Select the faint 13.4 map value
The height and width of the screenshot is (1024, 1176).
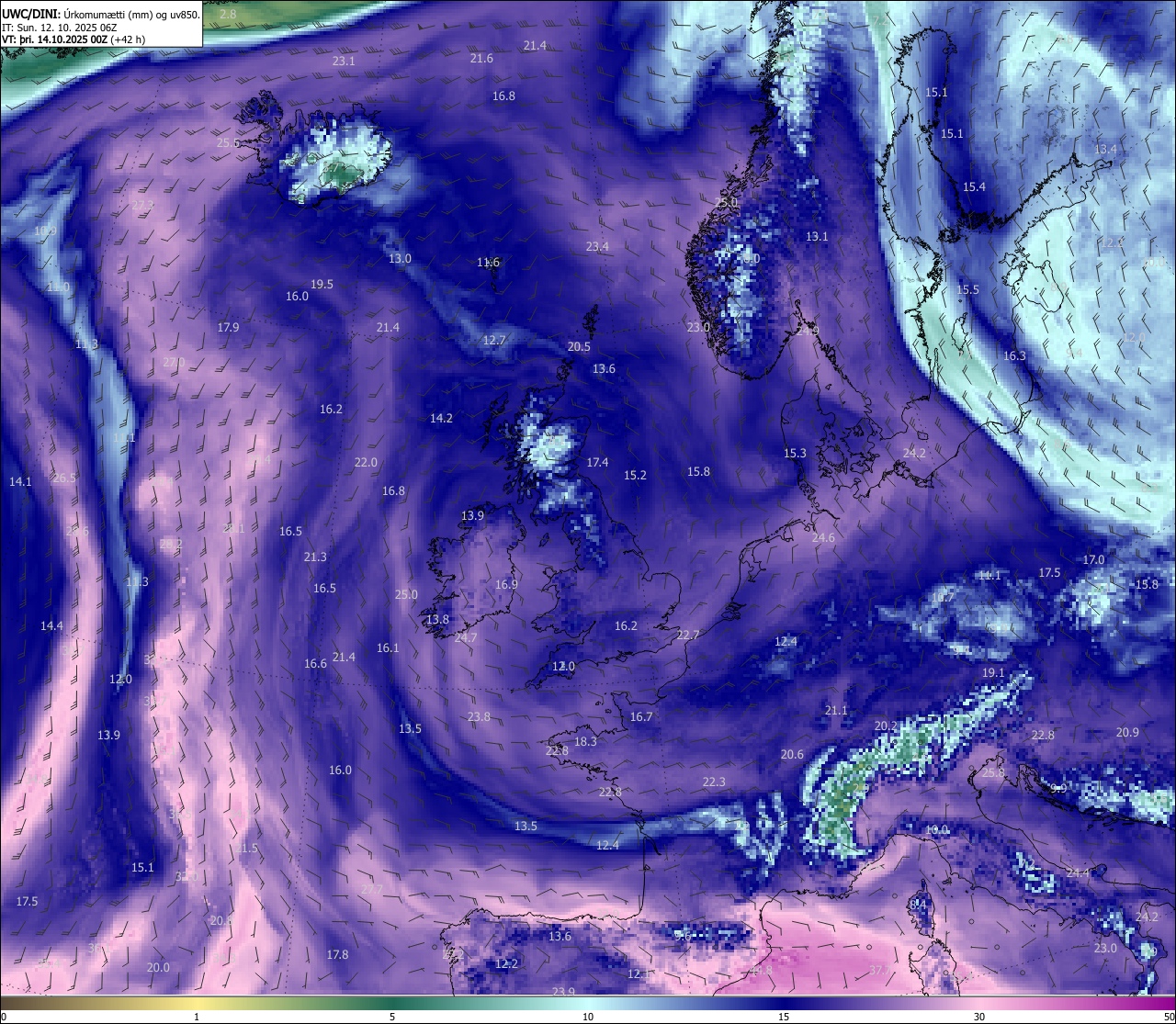click(1105, 149)
